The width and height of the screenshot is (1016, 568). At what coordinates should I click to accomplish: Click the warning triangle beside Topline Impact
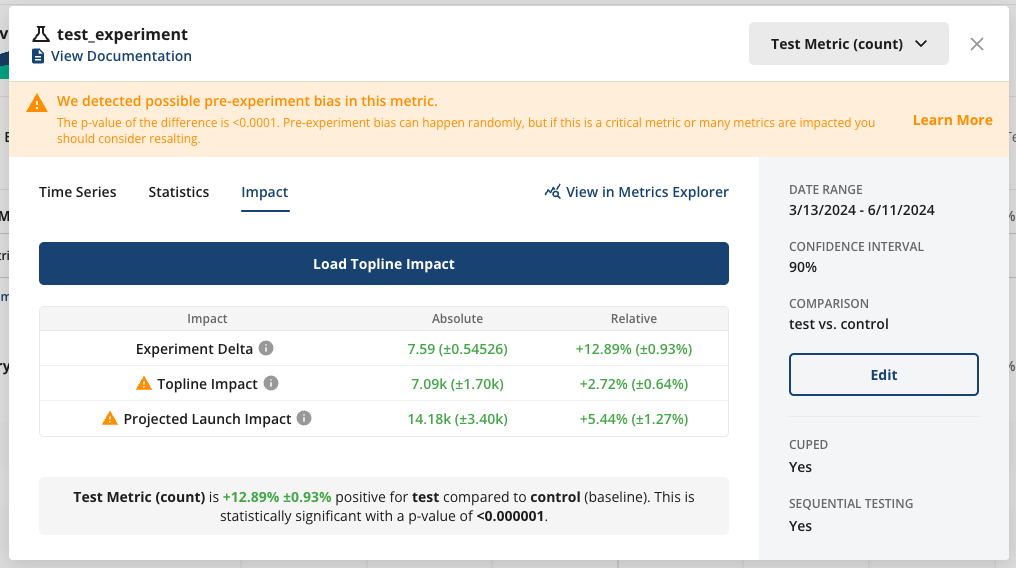(144, 383)
